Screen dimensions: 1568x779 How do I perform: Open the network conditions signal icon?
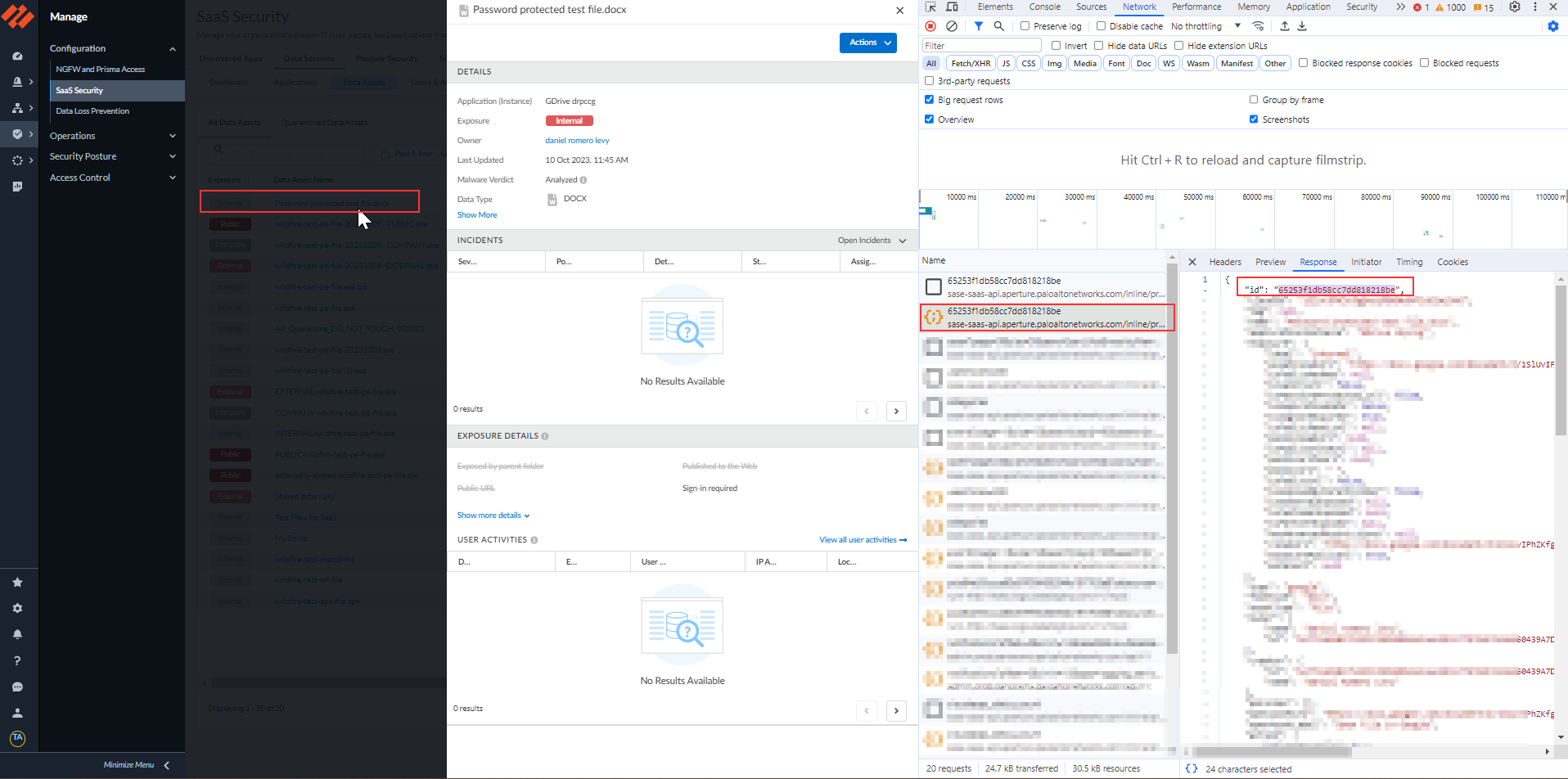(x=1259, y=25)
